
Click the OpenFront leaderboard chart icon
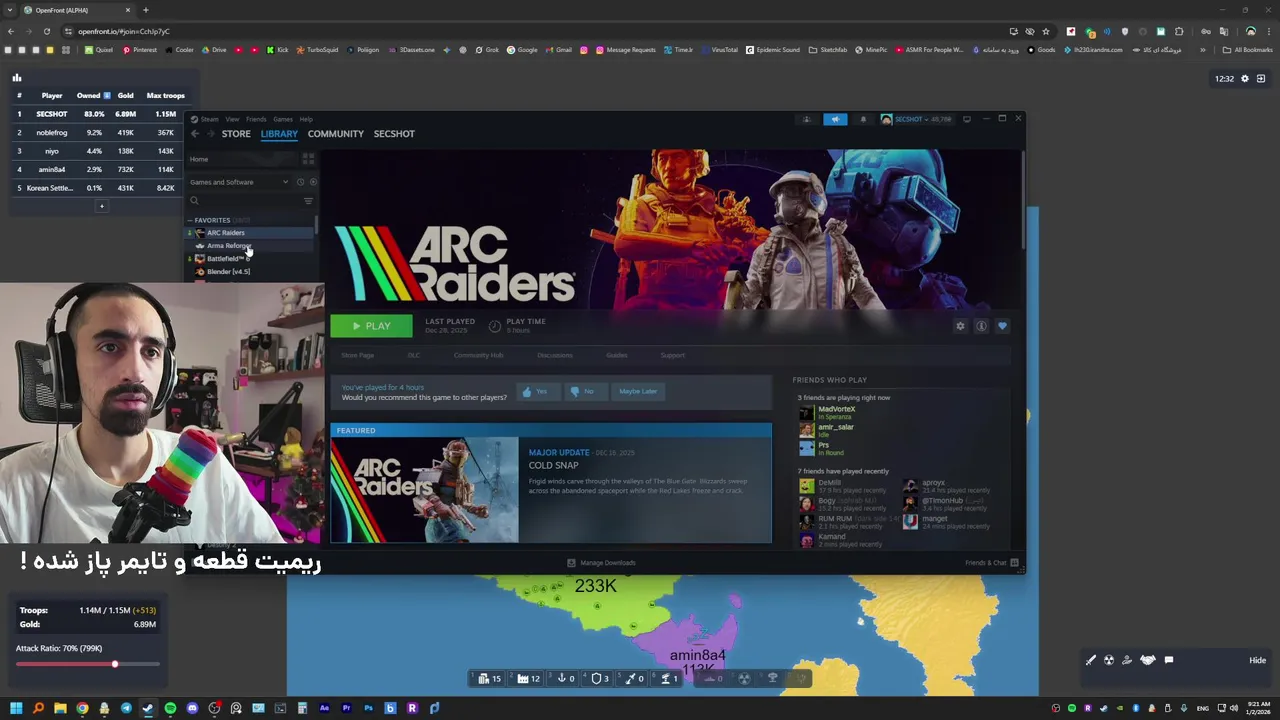point(16,78)
